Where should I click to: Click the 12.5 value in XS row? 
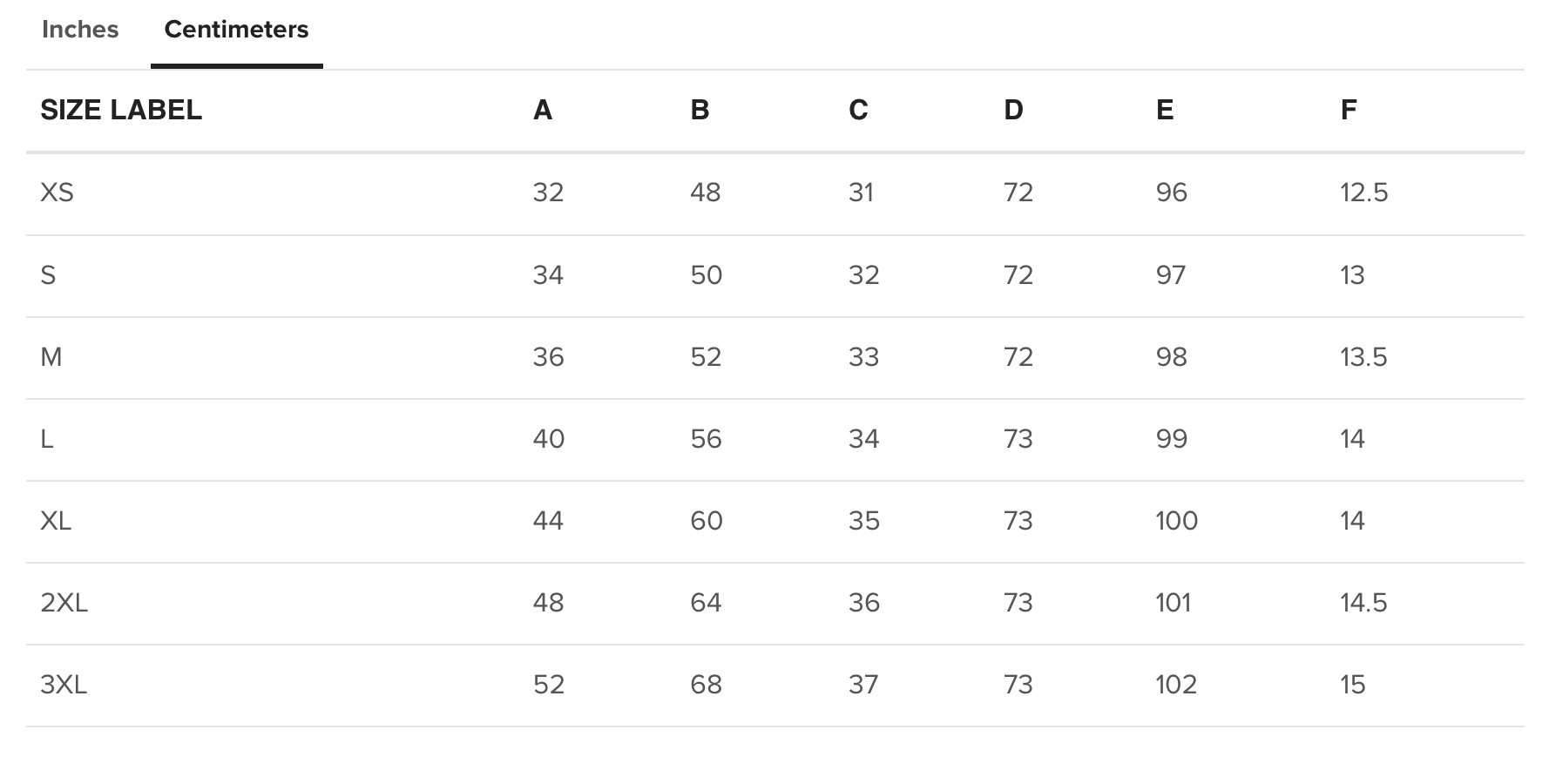(x=1364, y=193)
